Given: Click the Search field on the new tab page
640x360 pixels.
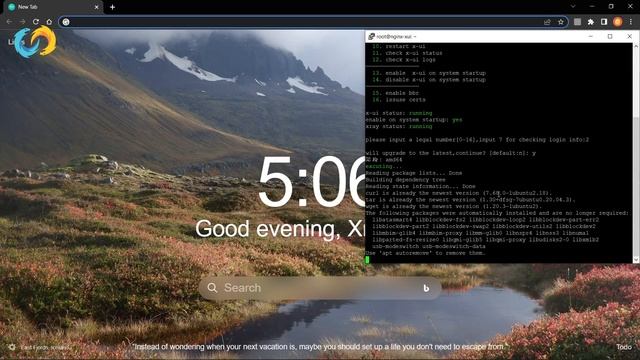Looking at the screenshot, I should click(x=320, y=288).
